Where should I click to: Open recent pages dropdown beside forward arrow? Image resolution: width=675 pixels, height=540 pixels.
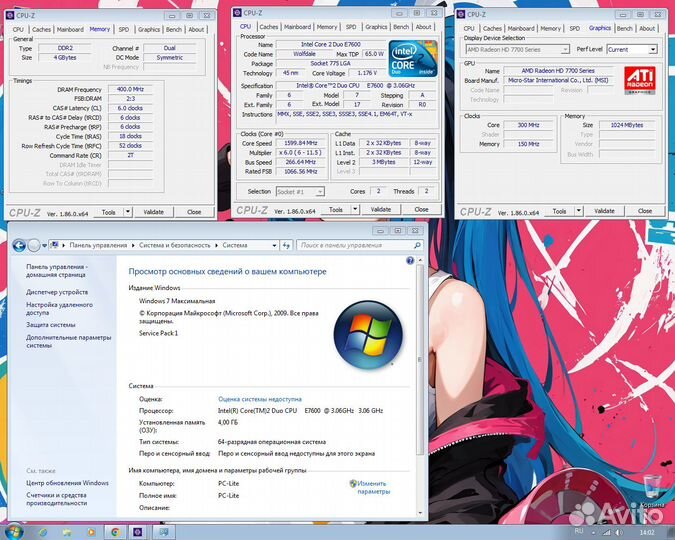point(44,246)
